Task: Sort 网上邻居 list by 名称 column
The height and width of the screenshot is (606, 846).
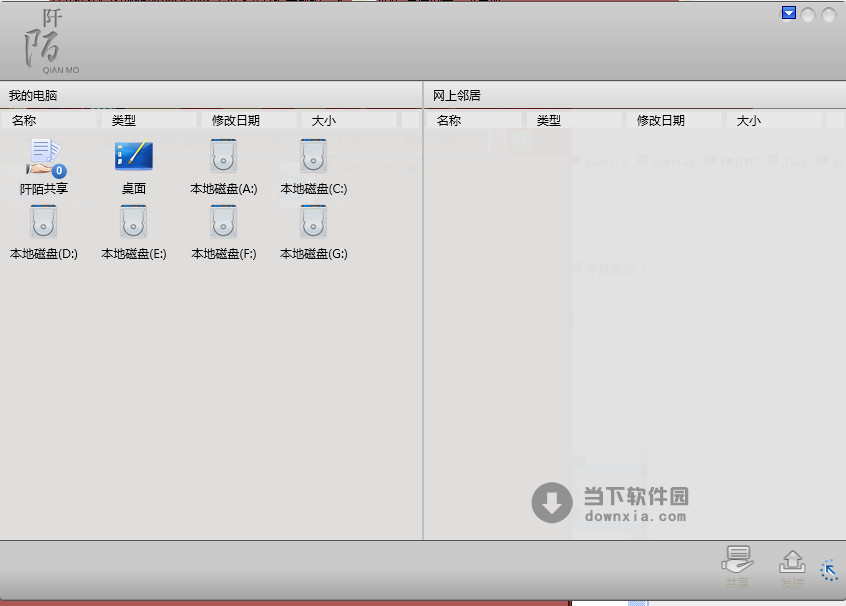Action: pyautogui.click(x=449, y=120)
